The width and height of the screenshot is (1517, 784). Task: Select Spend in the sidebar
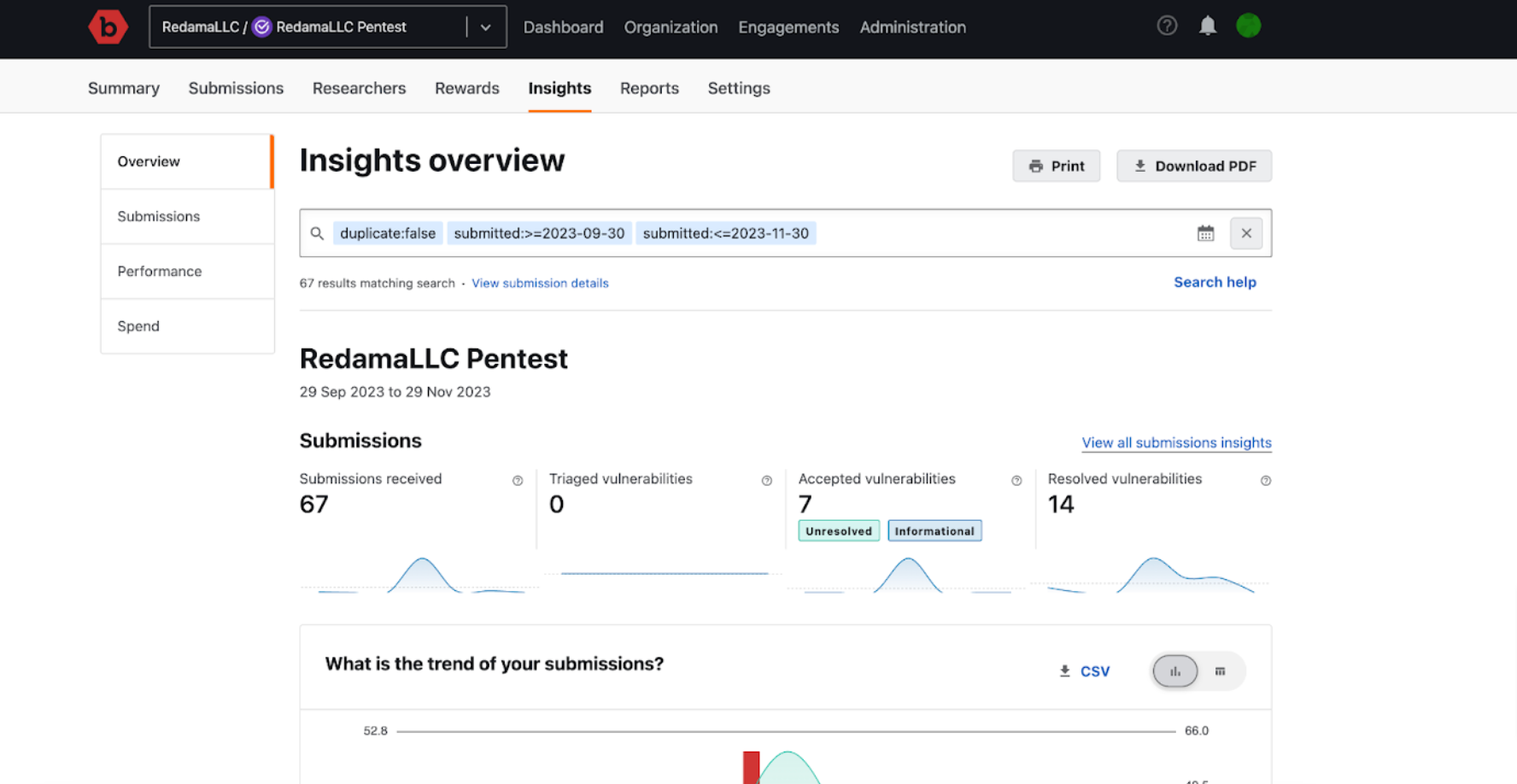[187, 325]
